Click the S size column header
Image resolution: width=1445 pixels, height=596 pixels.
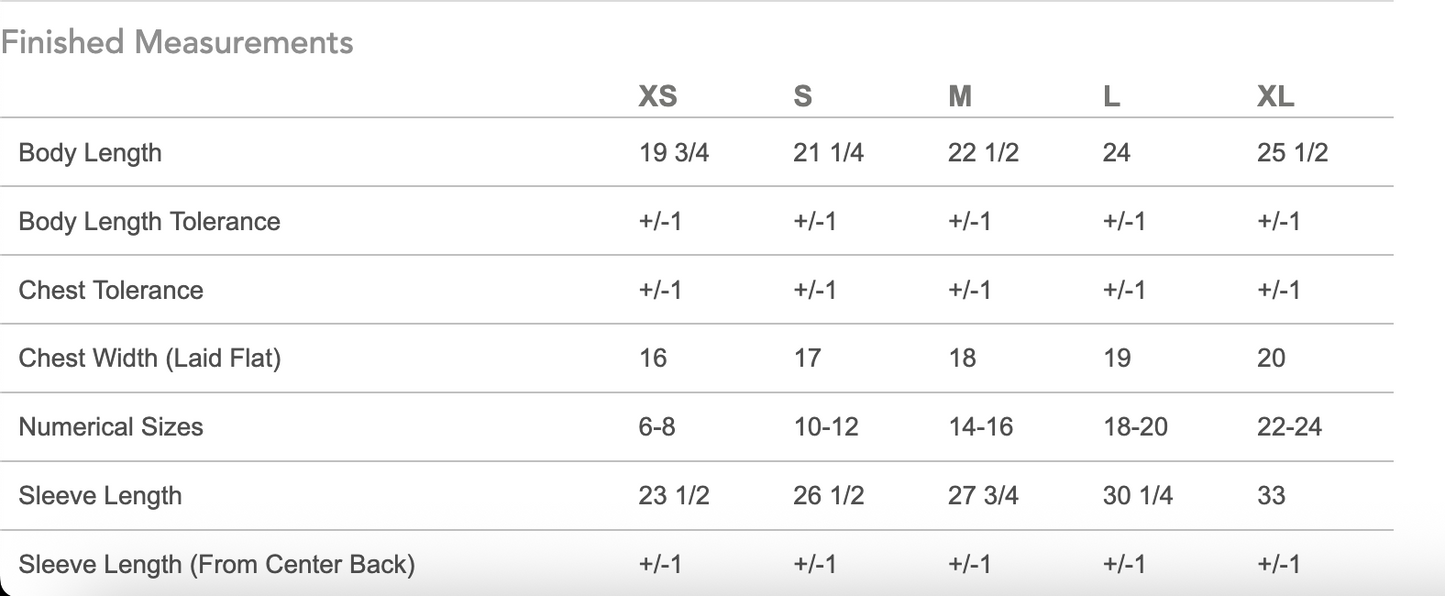[802, 96]
